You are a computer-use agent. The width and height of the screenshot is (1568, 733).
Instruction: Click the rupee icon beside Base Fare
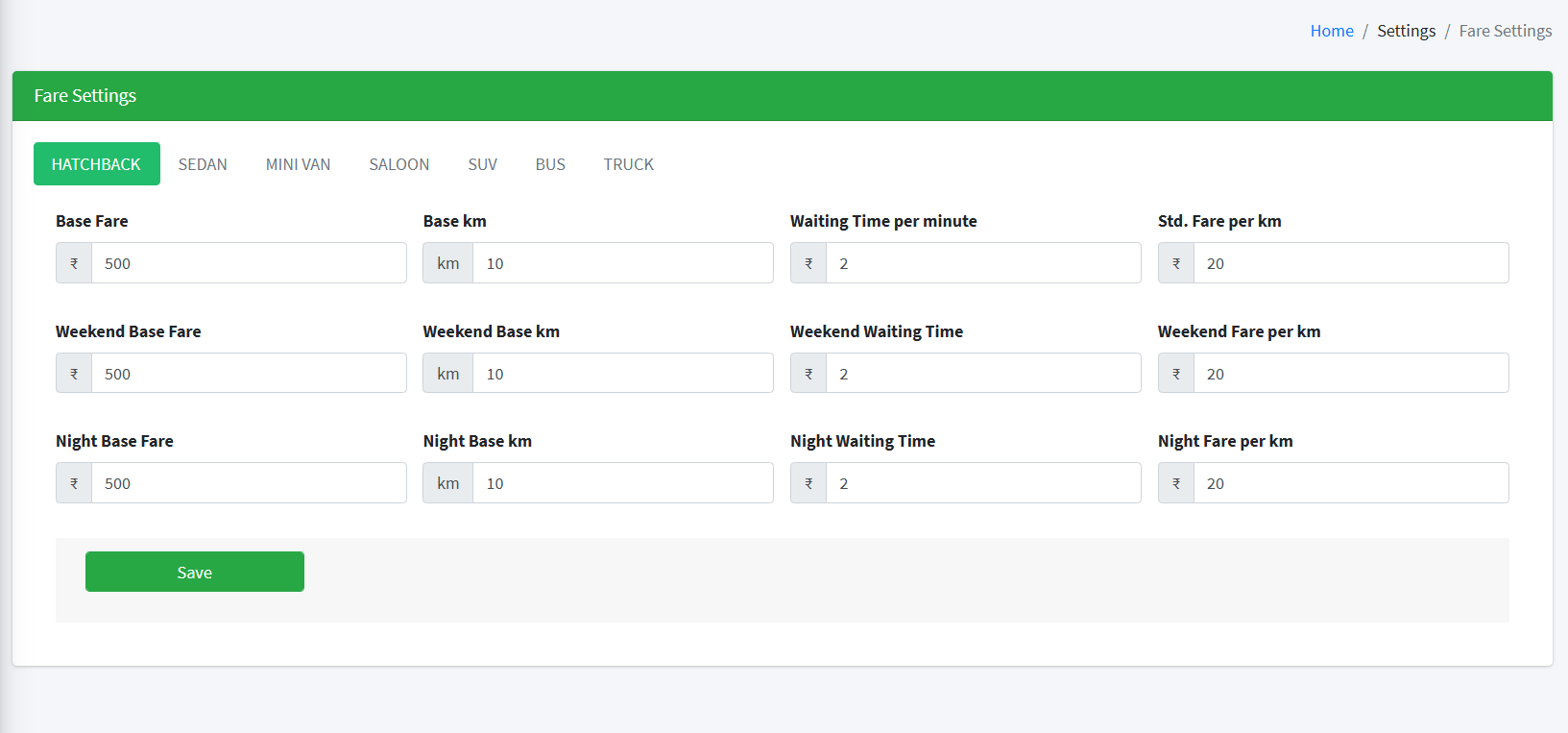tap(74, 263)
